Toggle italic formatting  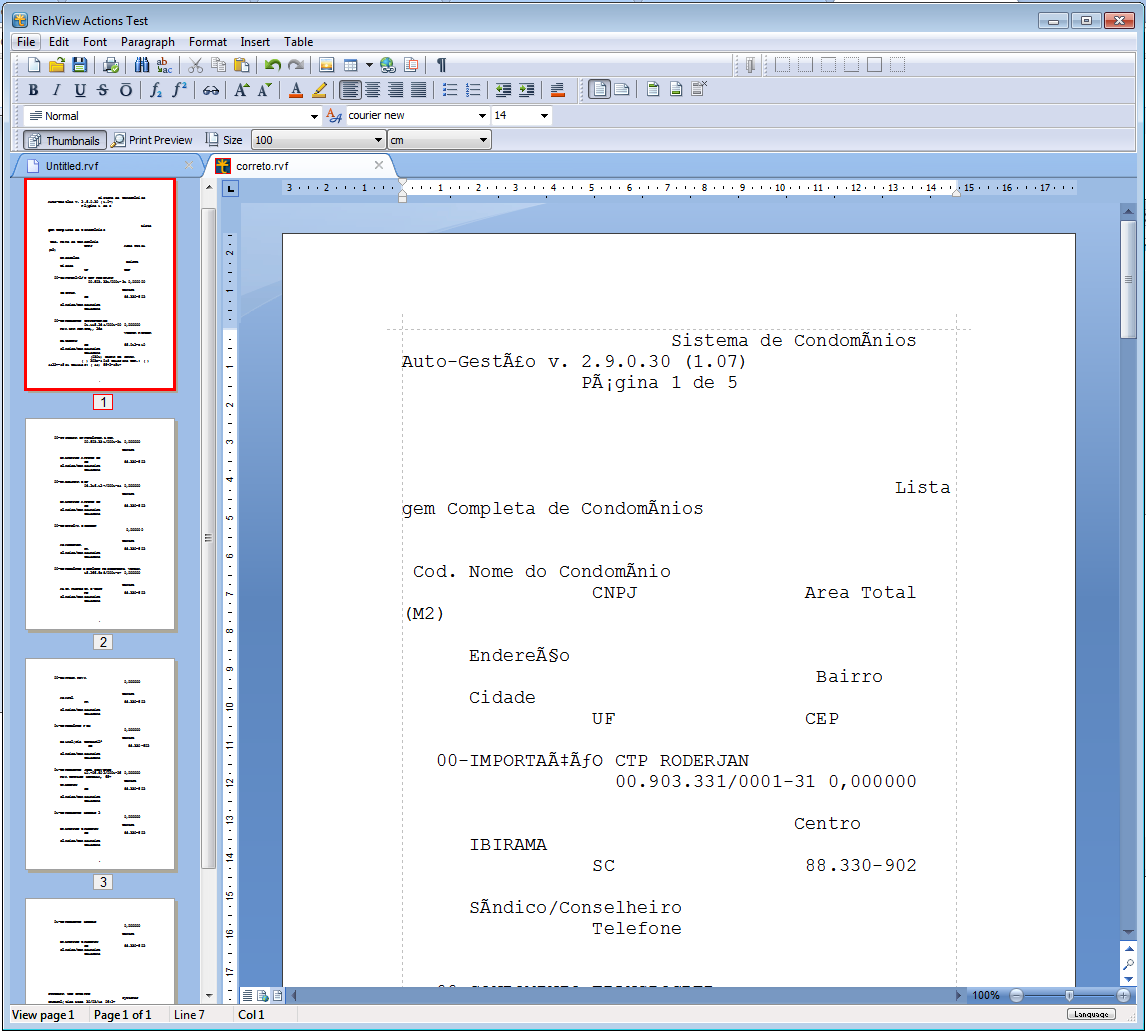click(56, 90)
